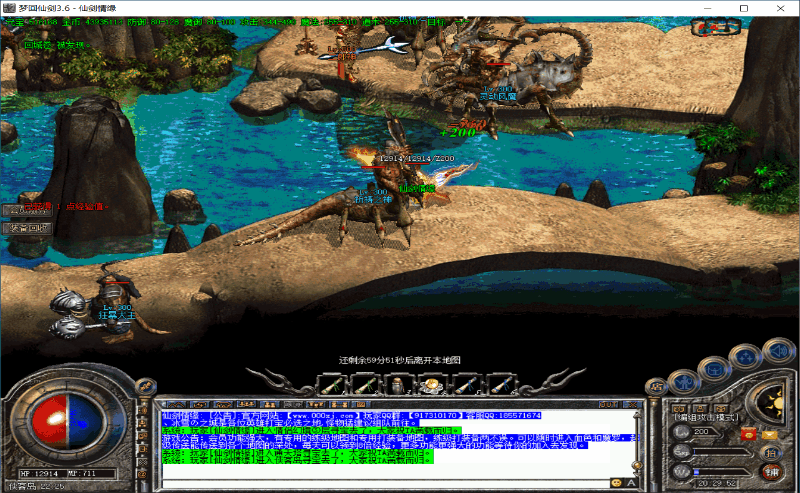Open the emoji smiley in chat

617,482
